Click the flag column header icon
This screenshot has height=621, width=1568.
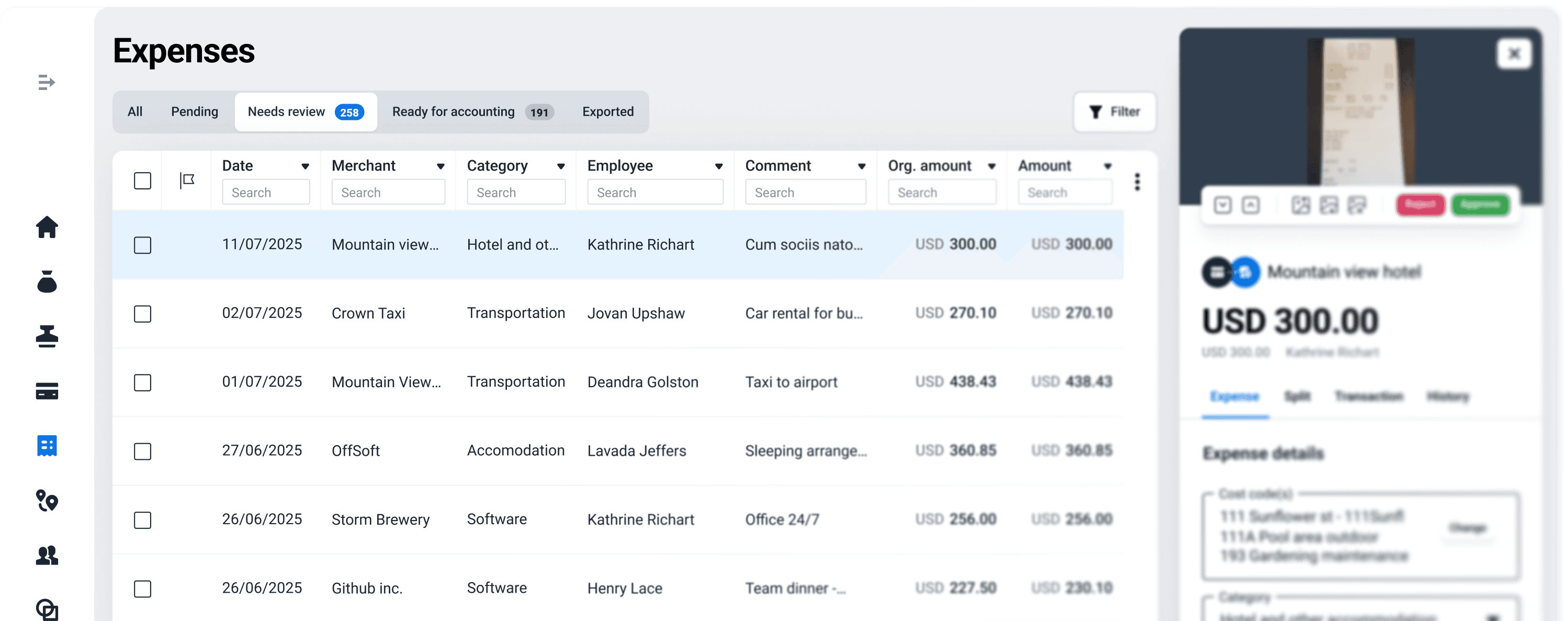click(x=187, y=180)
